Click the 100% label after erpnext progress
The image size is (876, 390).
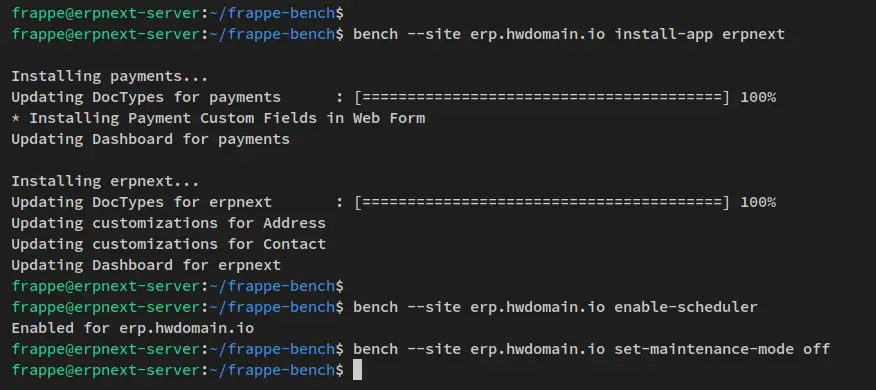pyautogui.click(x=758, y=202)
